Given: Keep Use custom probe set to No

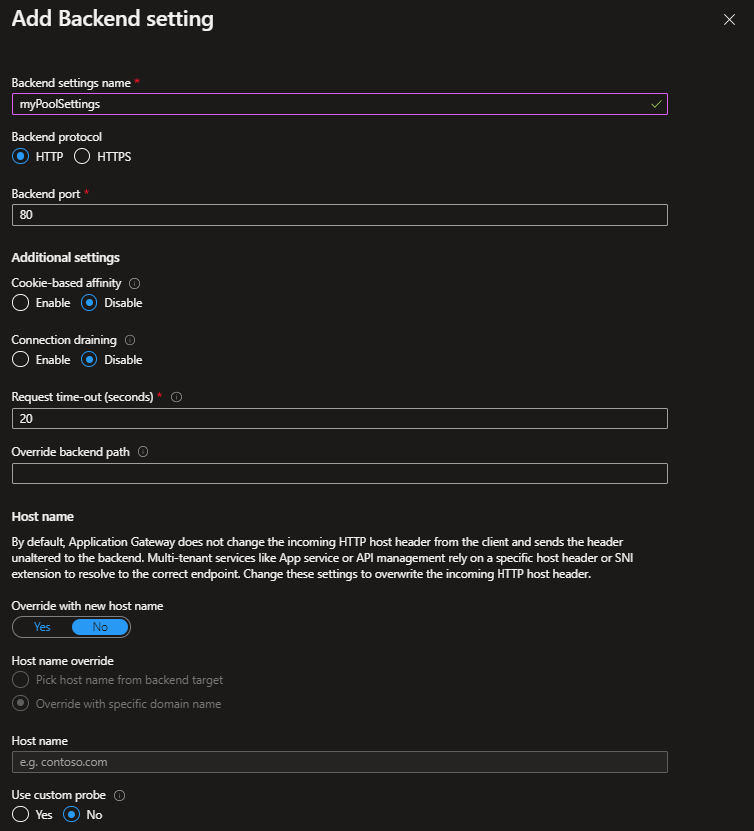Looking at the screenshot, I should pos(69,815).
